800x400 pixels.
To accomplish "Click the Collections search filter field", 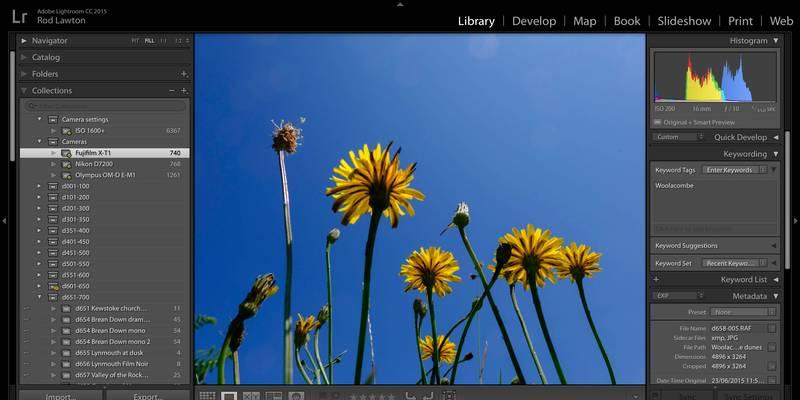I will point(106,106).
